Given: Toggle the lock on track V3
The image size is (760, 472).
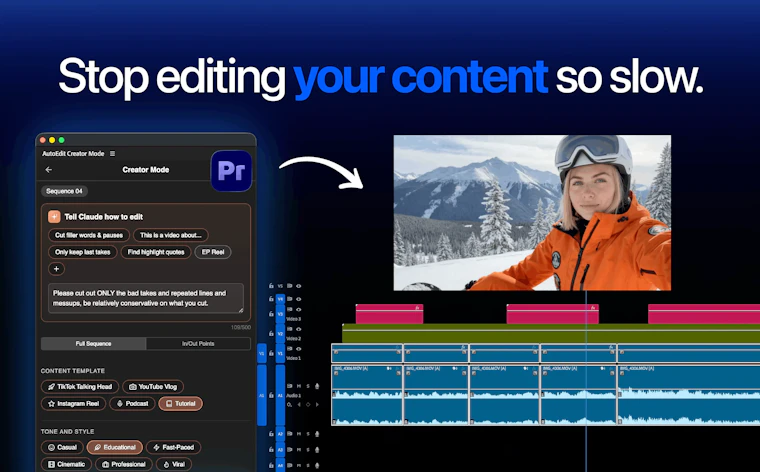Looking at the screenshot, I should [271, 314].
